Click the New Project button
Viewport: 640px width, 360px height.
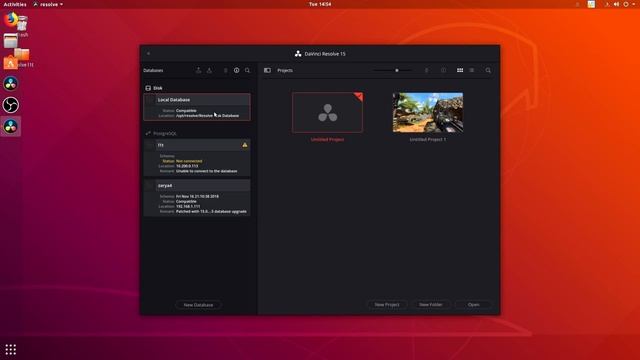point(387,304)
